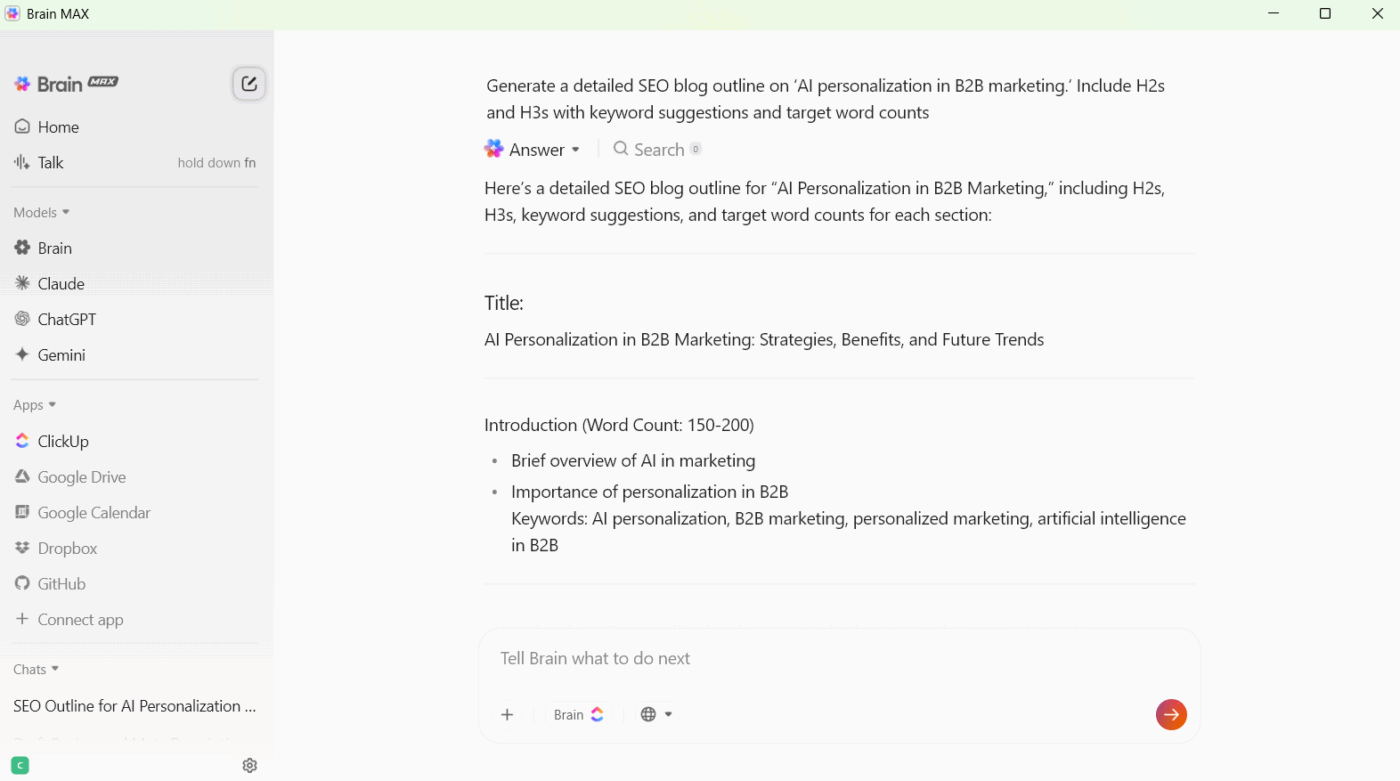Open SEO Outline for AI Personalization chat
Viewport: 1400px width, 781px height.
(134, 706)
